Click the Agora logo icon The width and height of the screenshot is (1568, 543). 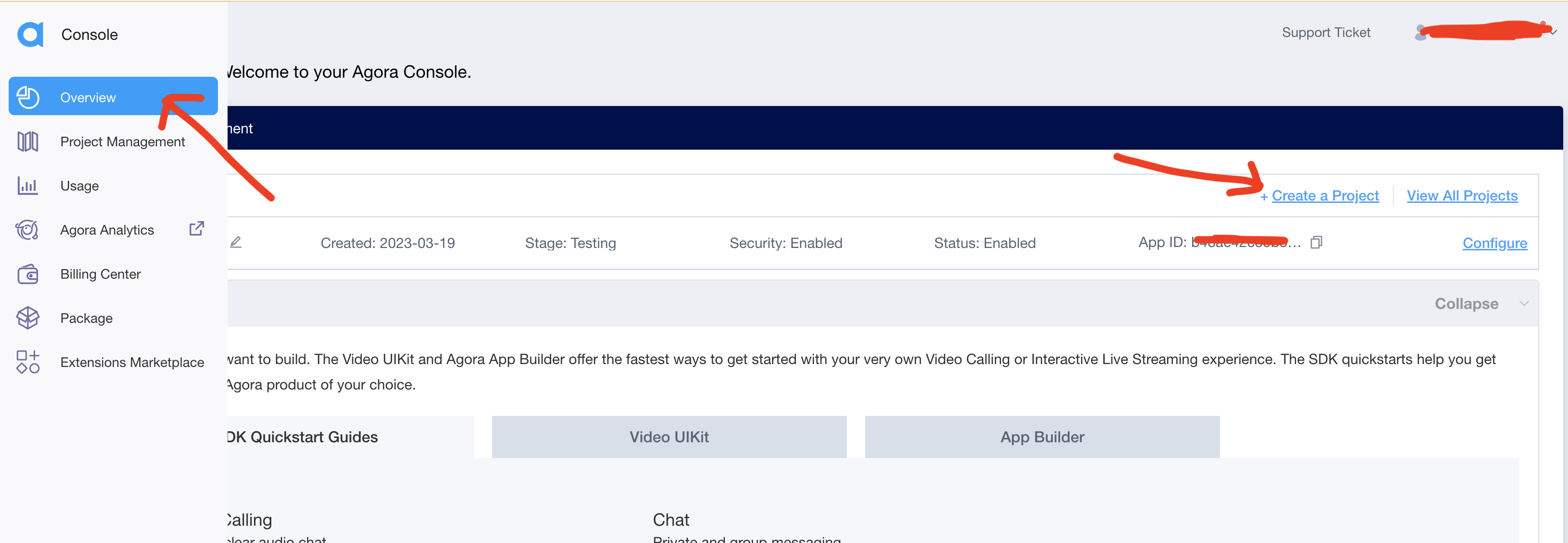30,34
